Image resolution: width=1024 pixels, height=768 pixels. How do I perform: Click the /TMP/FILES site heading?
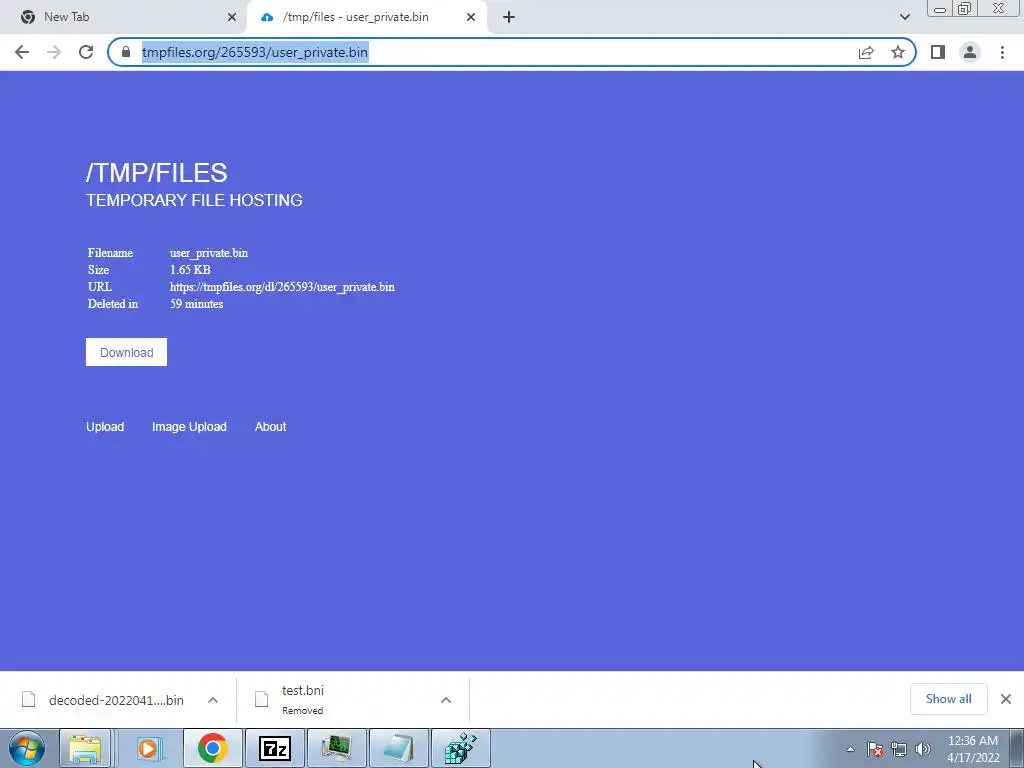coord(157,172)
